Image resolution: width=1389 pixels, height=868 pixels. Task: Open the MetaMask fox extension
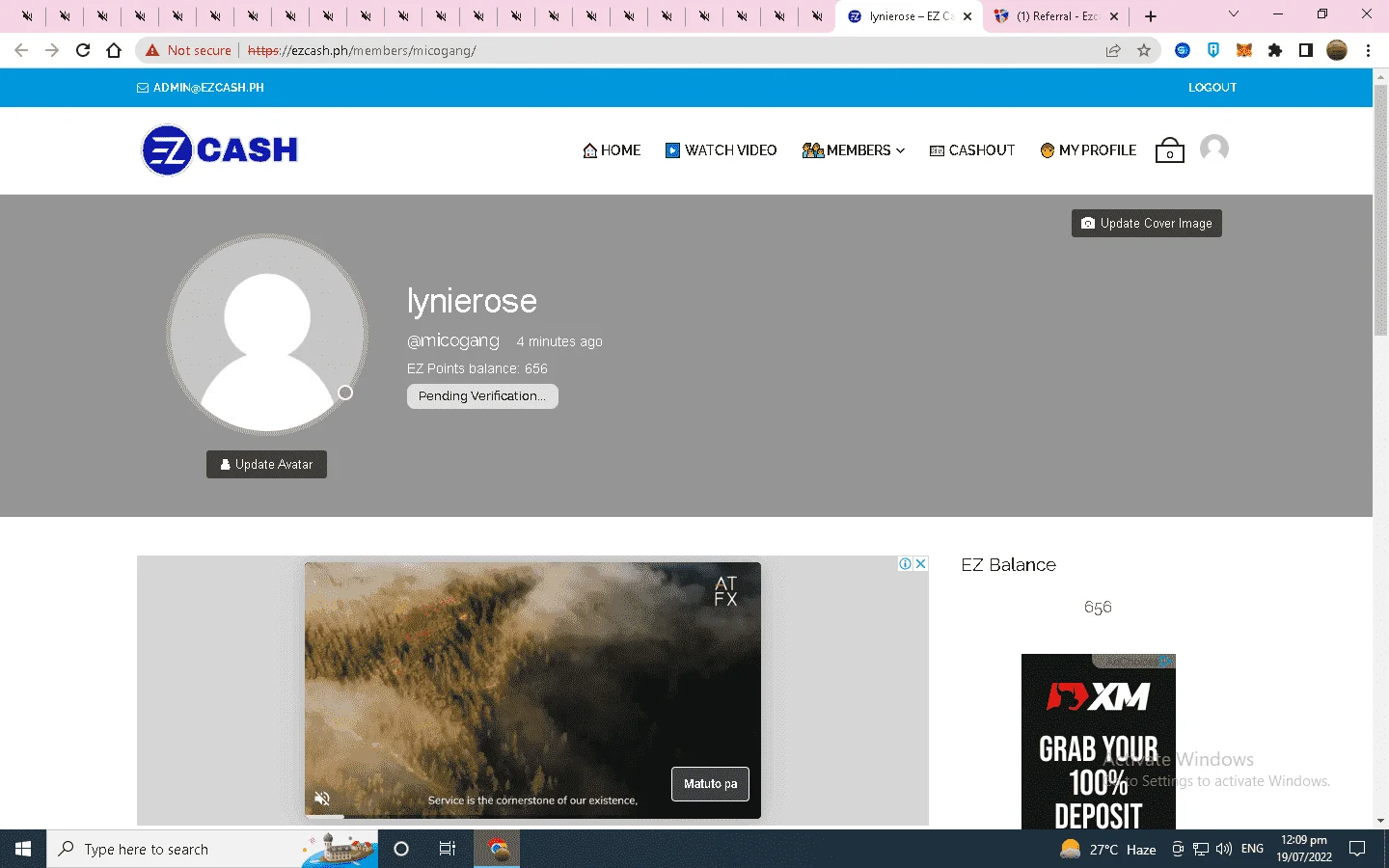point(1244,50)
